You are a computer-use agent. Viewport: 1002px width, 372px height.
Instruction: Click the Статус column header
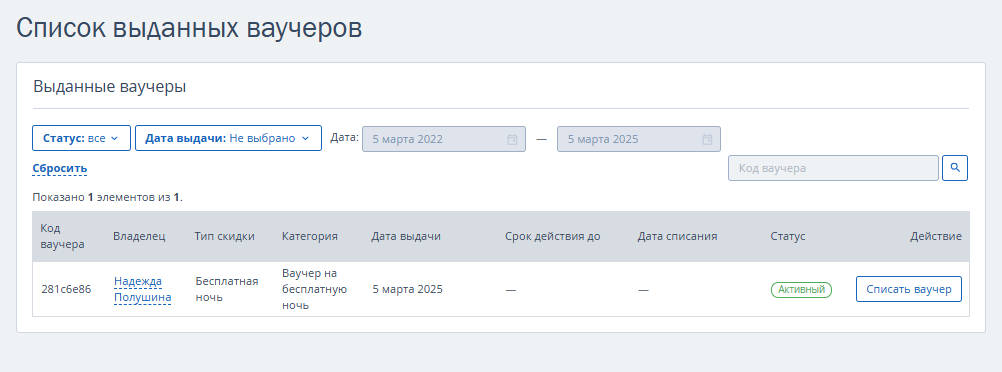click(x=788, y=236)
